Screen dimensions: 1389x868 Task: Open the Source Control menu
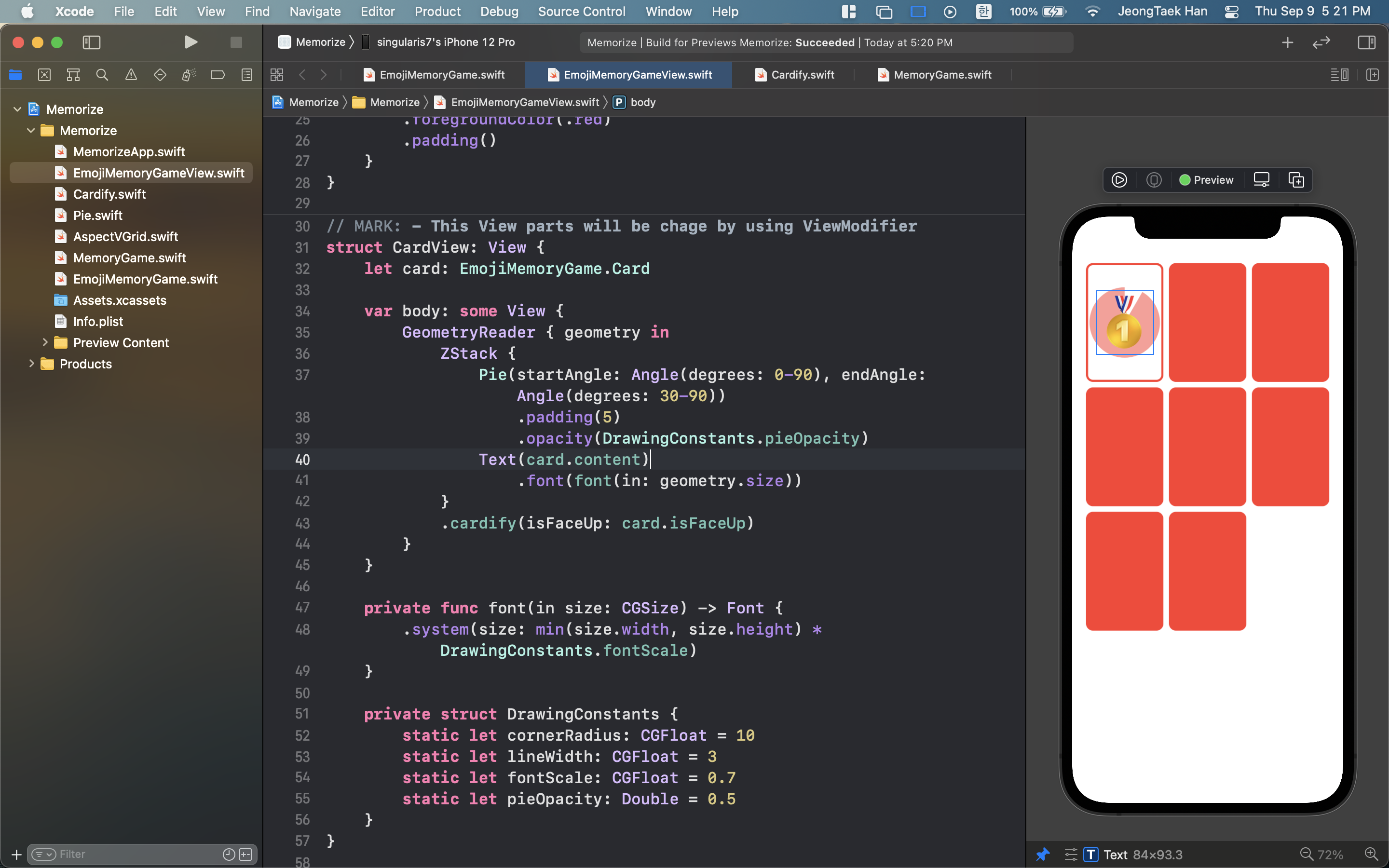click(x=582, y=12)
